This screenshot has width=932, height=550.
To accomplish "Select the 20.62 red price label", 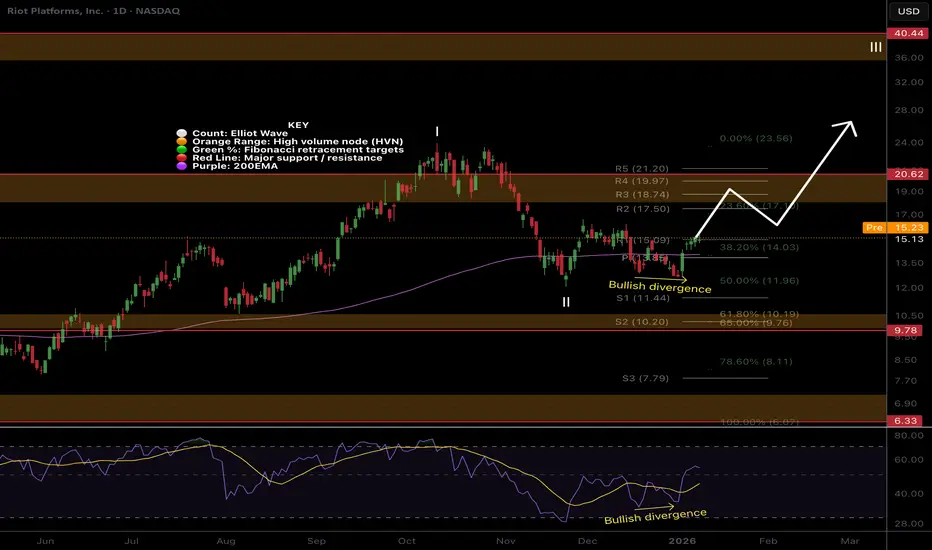I will (x=909, y=174).
